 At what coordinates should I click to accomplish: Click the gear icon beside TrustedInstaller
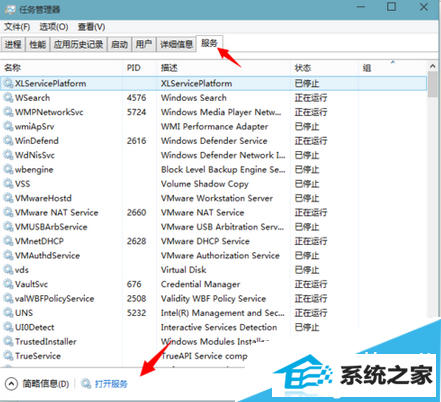coord(8,341)
